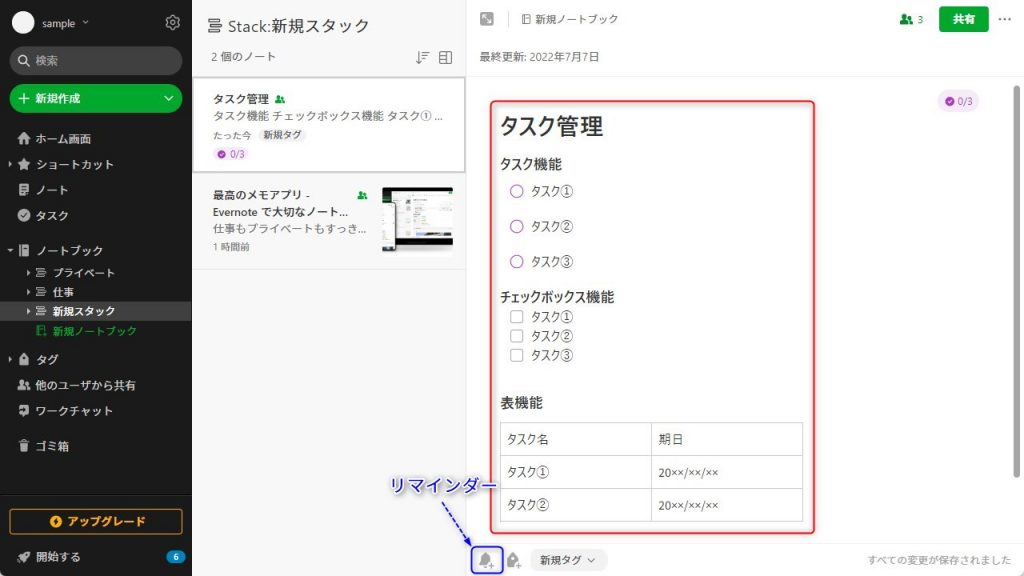Select the タスク管理 note card
This screenshot has height=576, width=1024.
pyautogui.click(x=328, y=125)
